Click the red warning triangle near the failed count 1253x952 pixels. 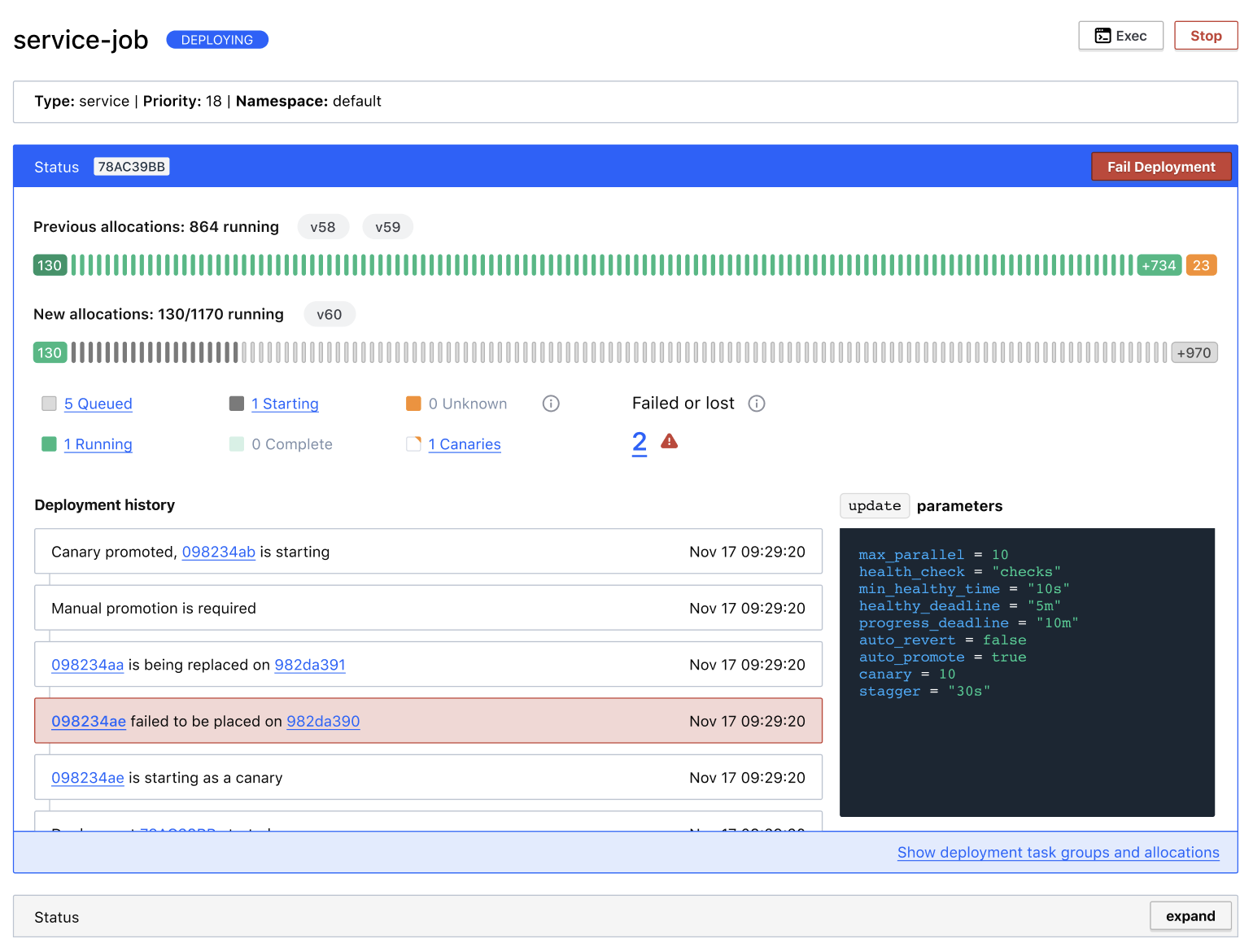click(x=668, y=440)
